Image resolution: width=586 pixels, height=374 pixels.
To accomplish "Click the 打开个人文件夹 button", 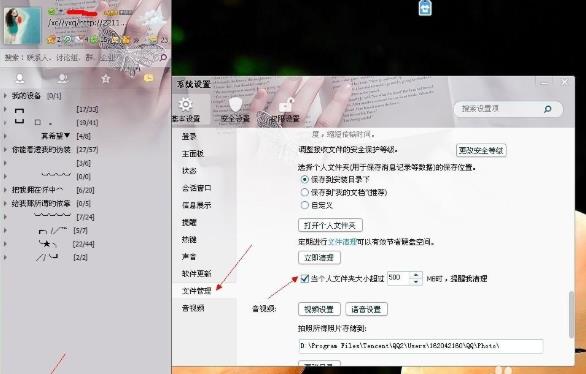I will (x=330, y=225).
